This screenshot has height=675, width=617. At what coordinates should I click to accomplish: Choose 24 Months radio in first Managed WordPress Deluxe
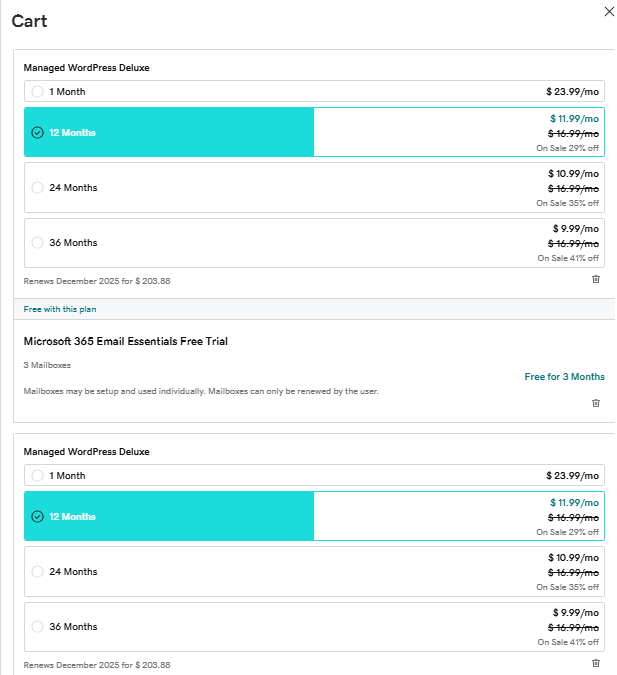[37, 188]
